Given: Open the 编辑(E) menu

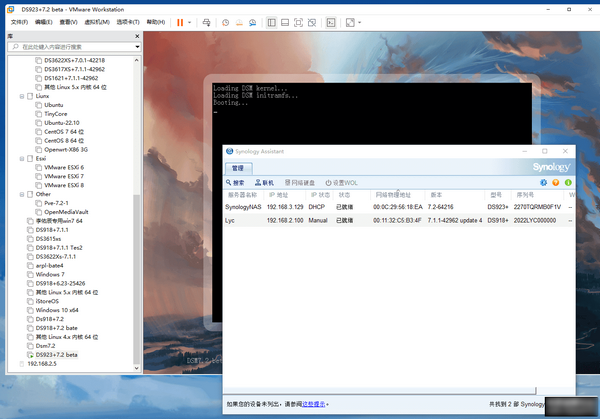Looking at the screenshot, I should pyautogui.click(x=44, y=22).
